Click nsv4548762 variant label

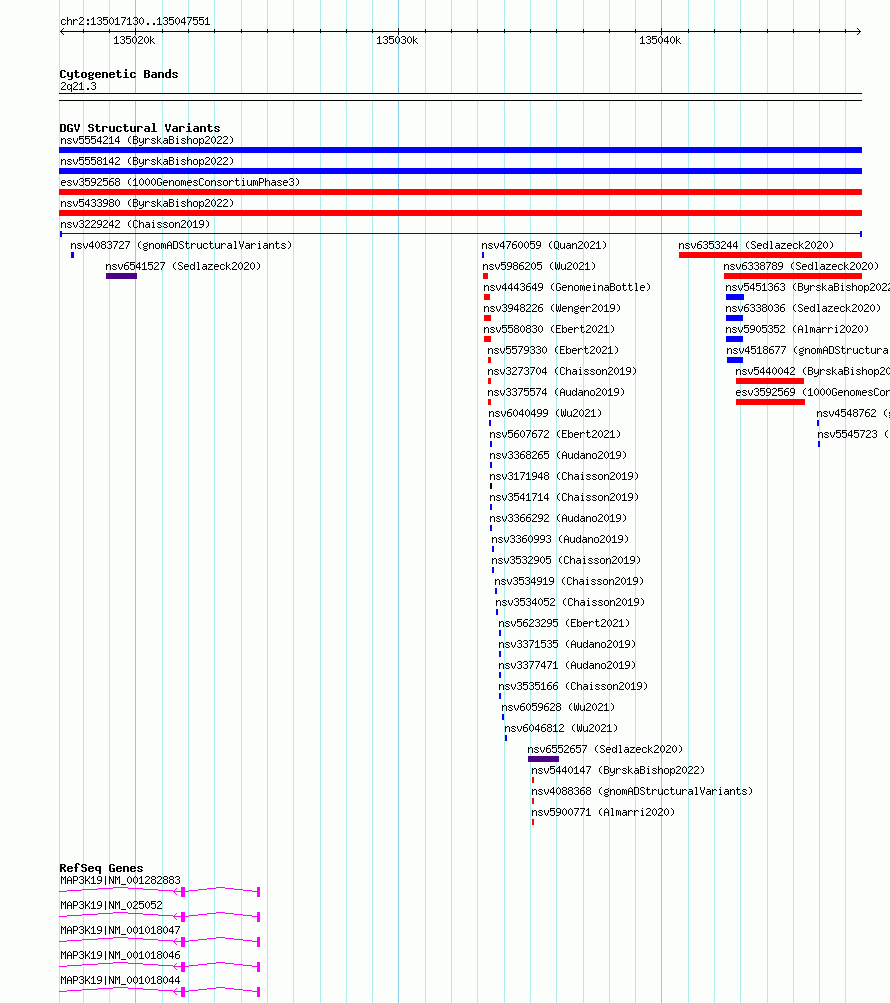(853, 413)
